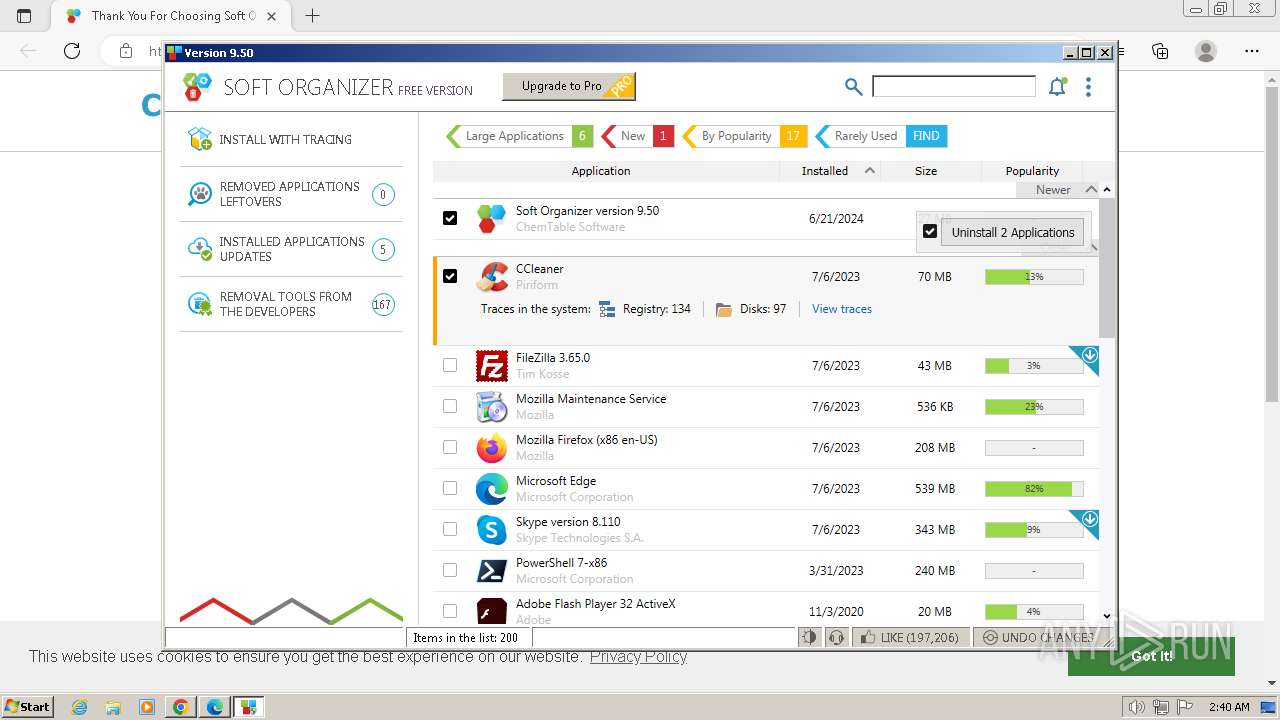Check the Mozilla Maintenance Service checkbox
The image size is (1280, 720).
[450, 406]
